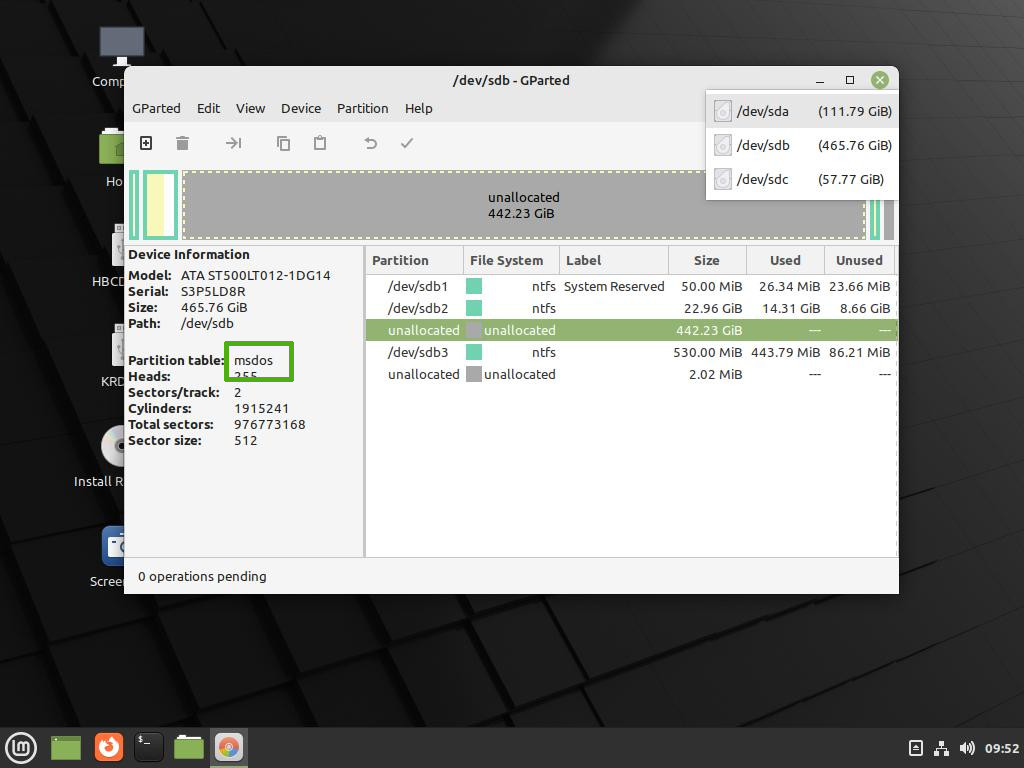Open the View menu

tap(250, 108)
